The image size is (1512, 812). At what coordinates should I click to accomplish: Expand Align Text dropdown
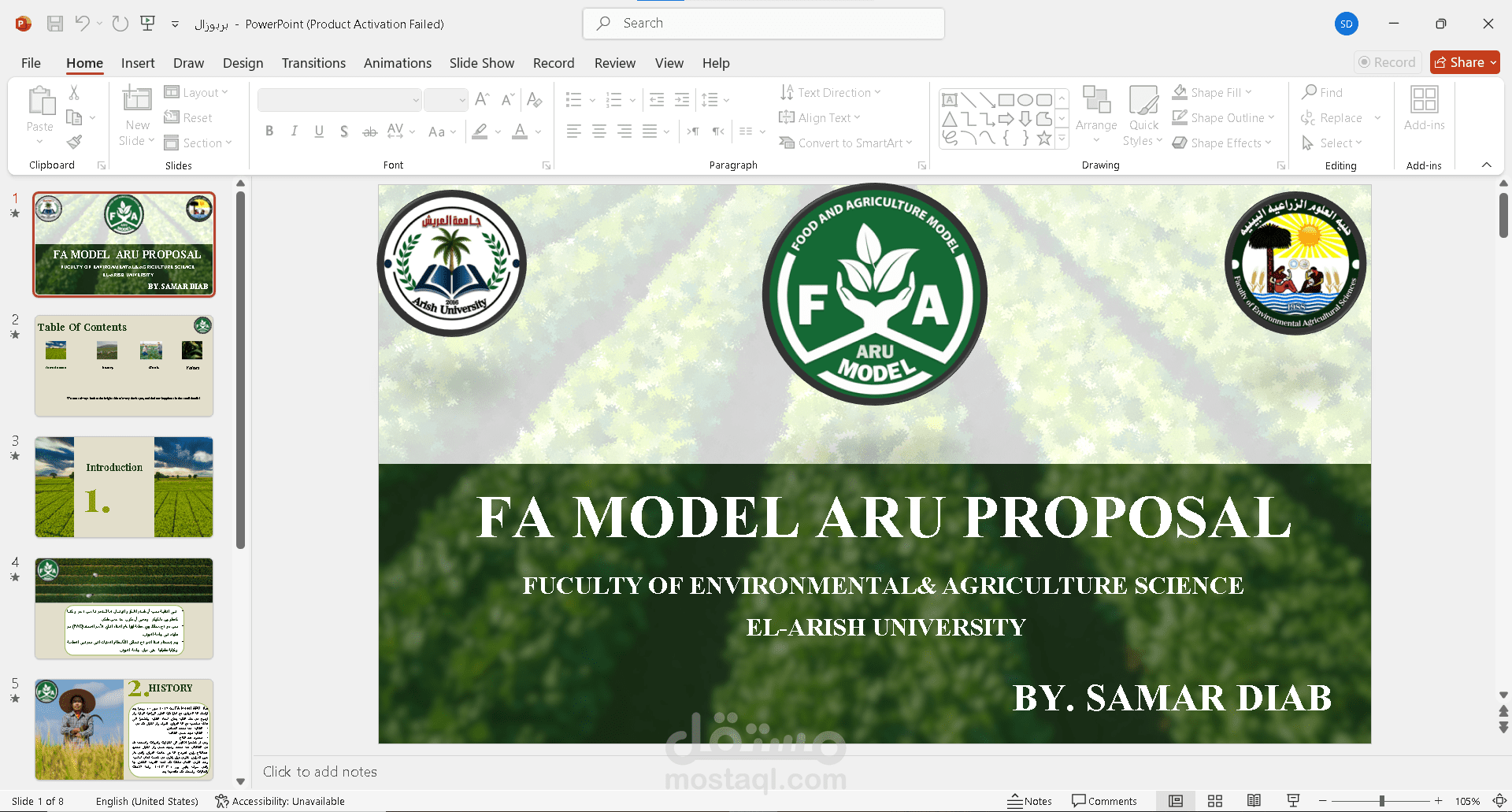(819, 117)
